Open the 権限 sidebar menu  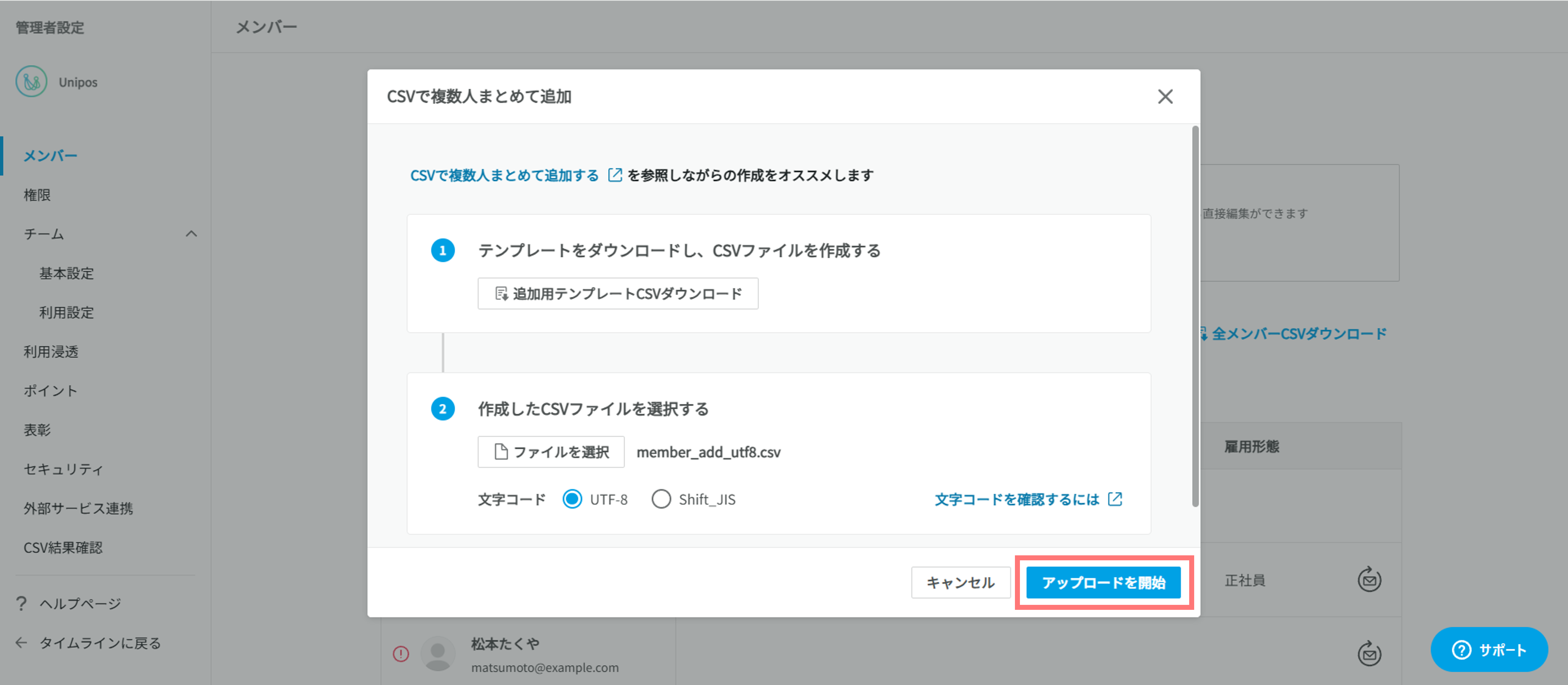click(37, 195)
